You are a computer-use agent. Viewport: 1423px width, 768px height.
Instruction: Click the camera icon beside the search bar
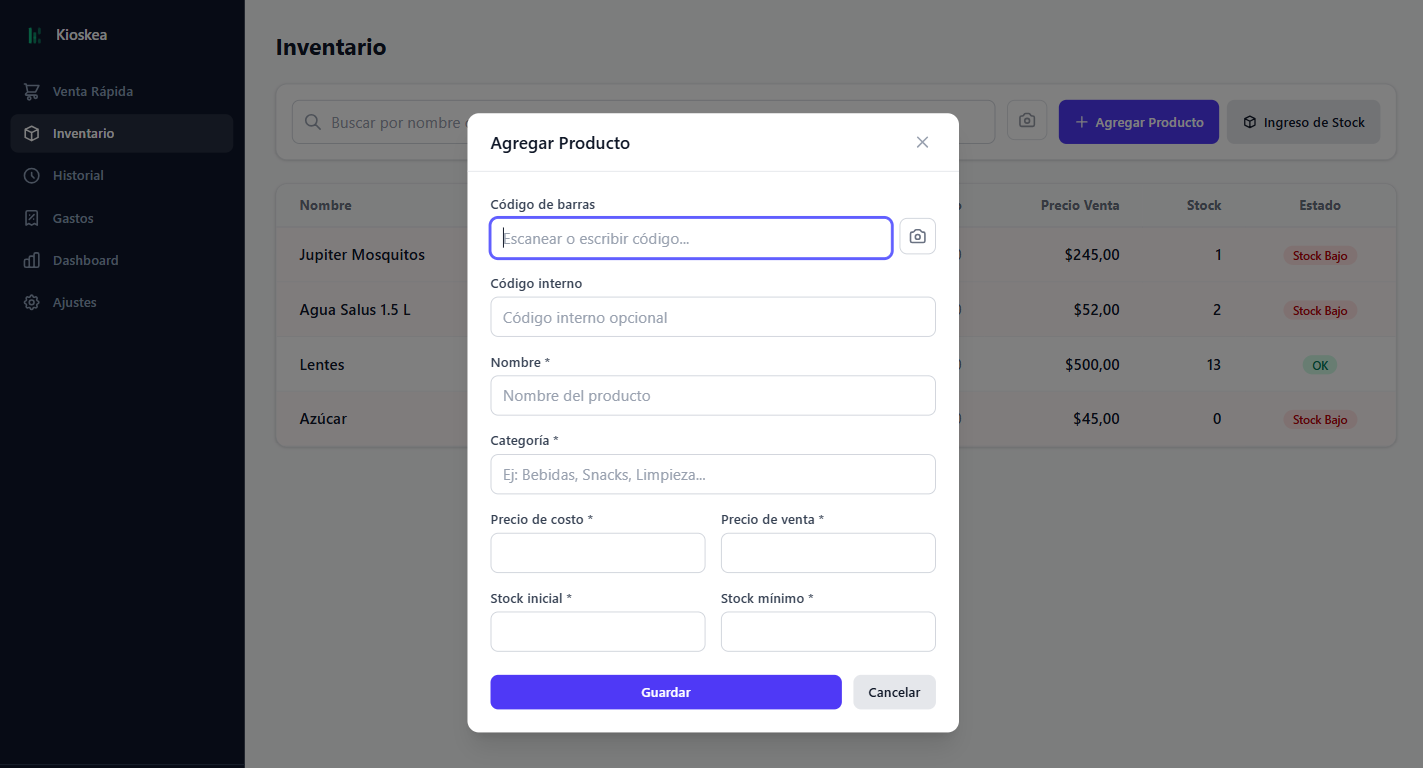point(1027,120)
